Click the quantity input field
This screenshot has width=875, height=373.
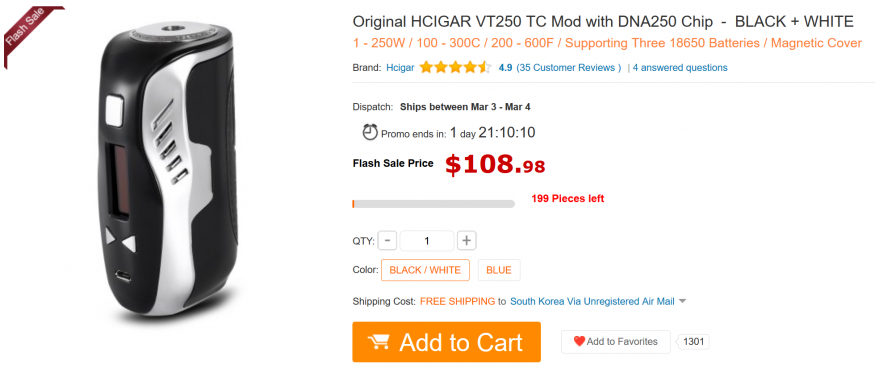427,241
